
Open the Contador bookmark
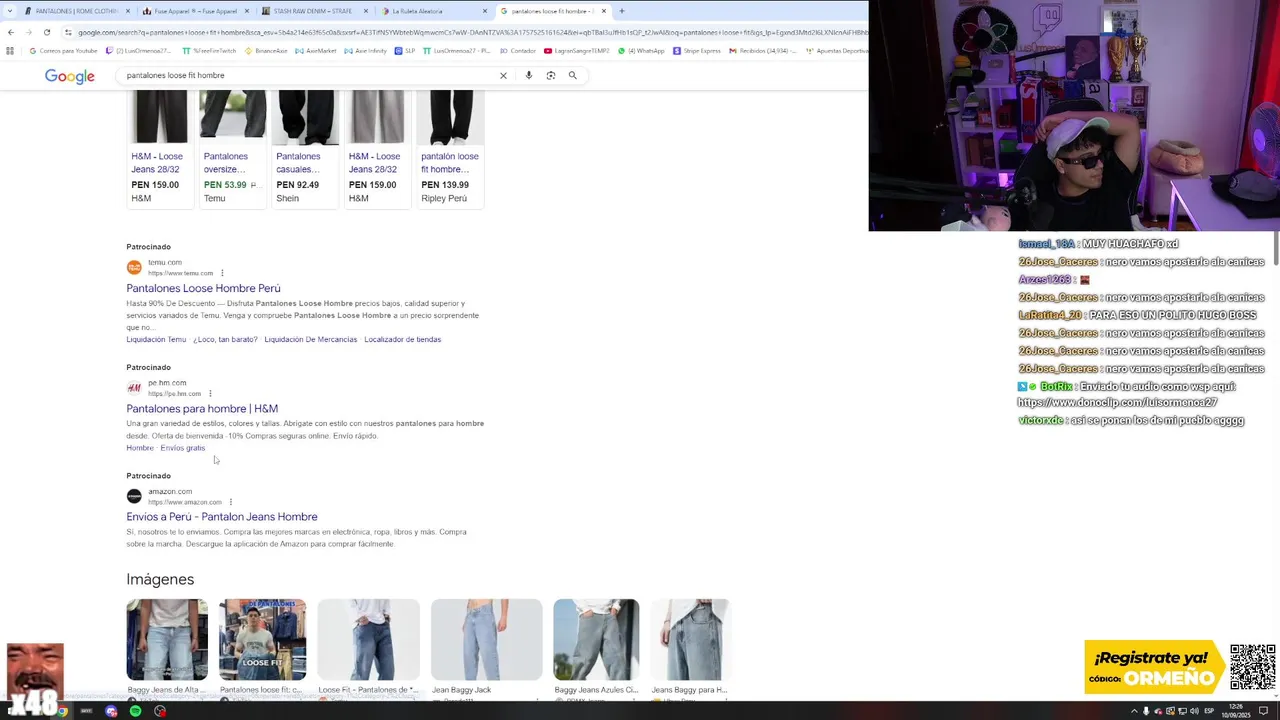(x=517, y=51)
